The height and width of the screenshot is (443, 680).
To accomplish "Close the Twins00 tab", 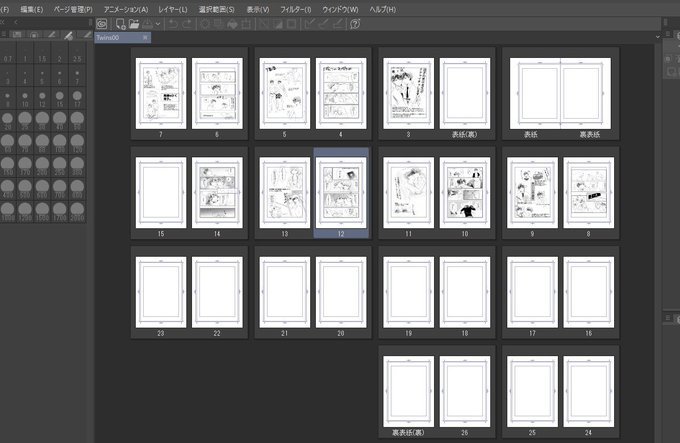I will pyautogui.click(x=146, y=37).
